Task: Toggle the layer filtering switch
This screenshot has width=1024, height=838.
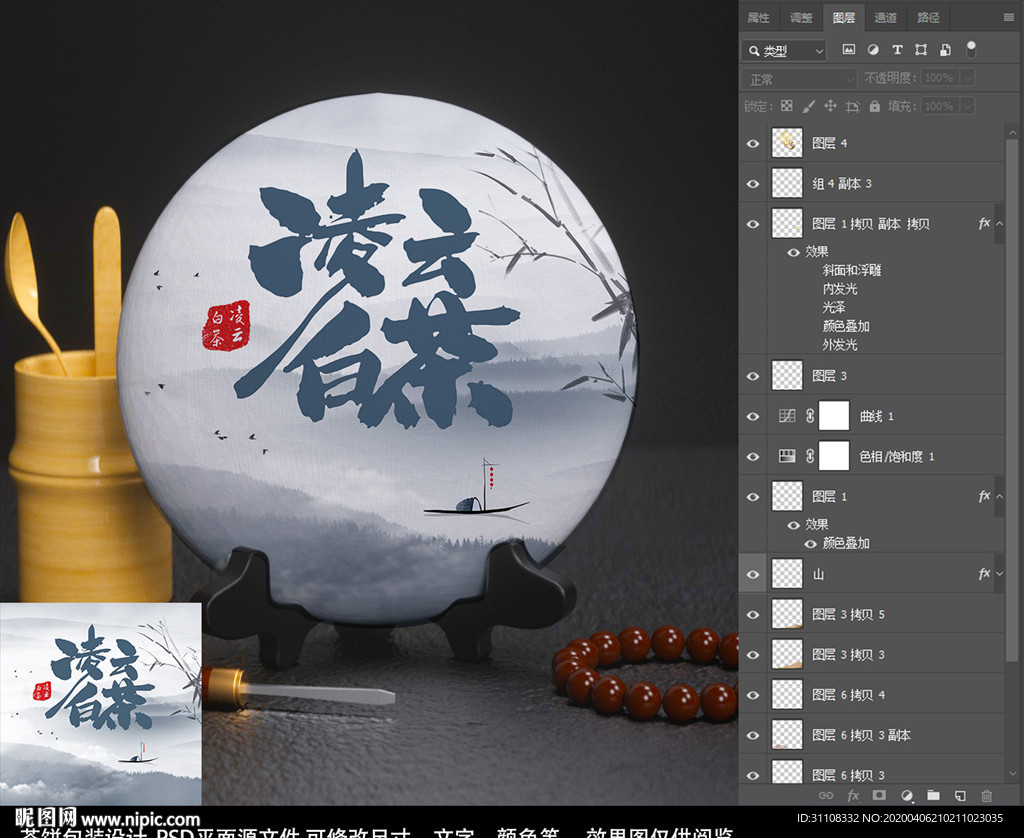Action: pyautogui.click(x=971, y=49)
